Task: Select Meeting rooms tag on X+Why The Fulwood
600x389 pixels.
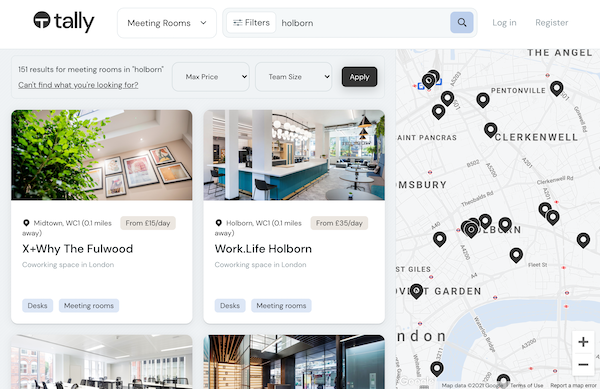Action: 89,306
